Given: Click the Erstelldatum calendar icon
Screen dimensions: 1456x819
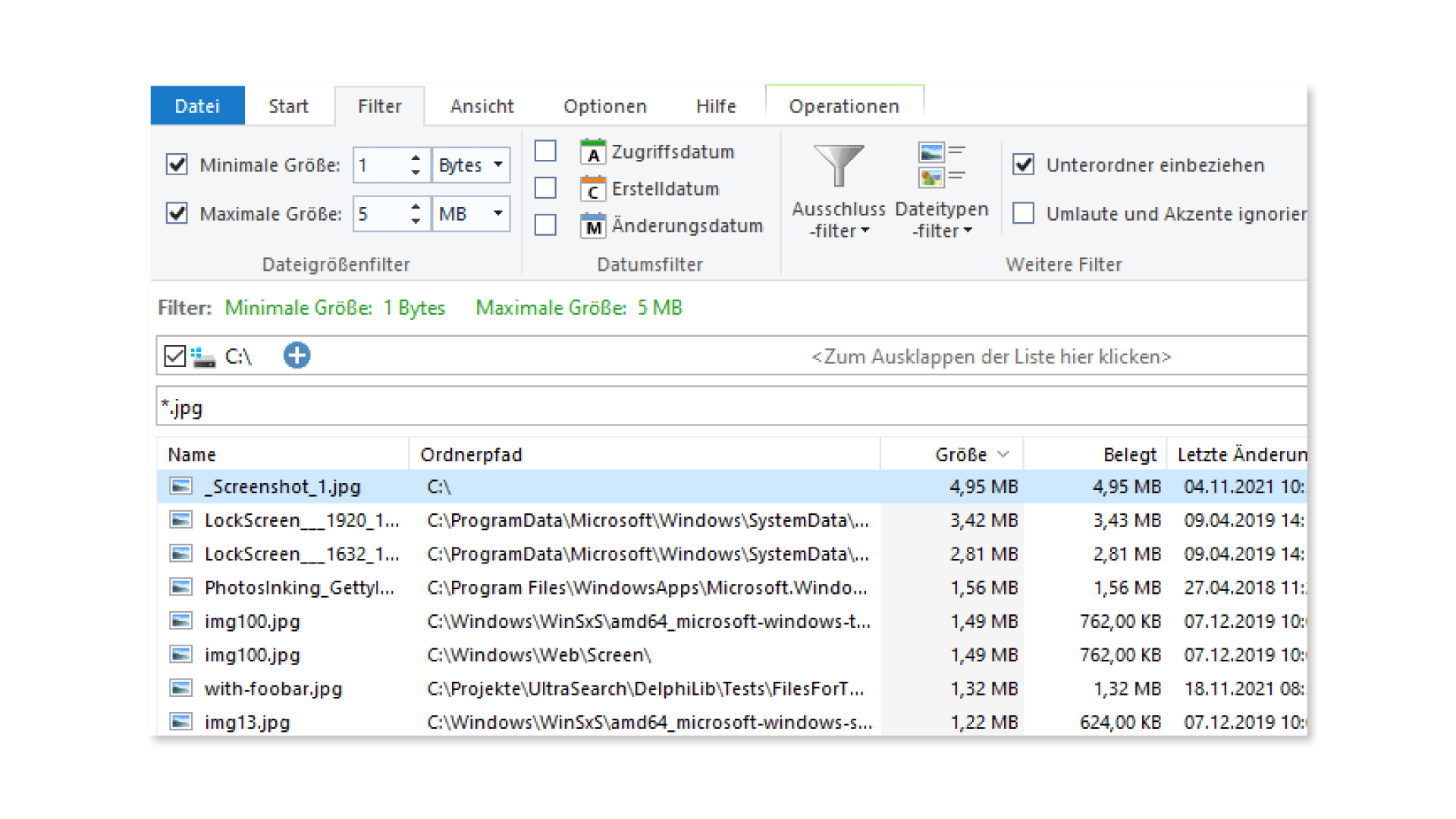Looking at the screenshot, I should pyautogui.click(x=593, y=190).
